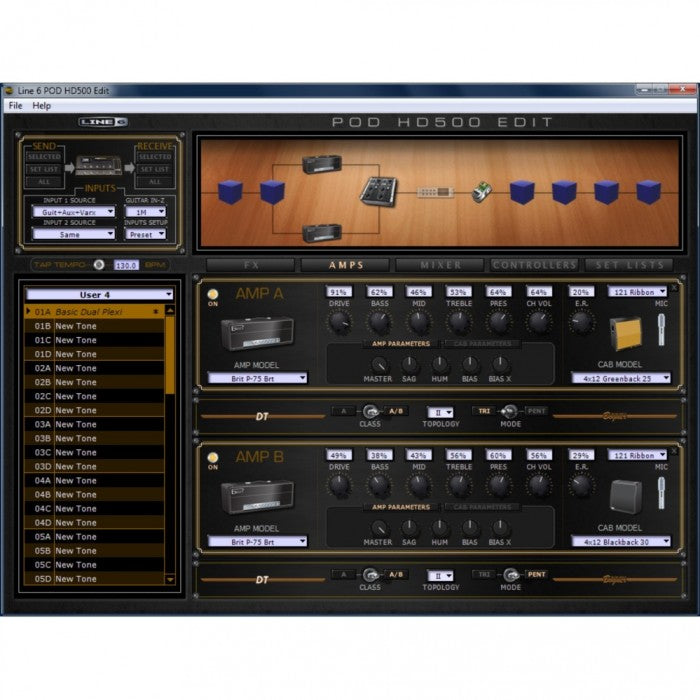Screen dimensions: 700x700
Task: Open the Amp B Cab Model dropdown
Action: click(x=621, y=542)
